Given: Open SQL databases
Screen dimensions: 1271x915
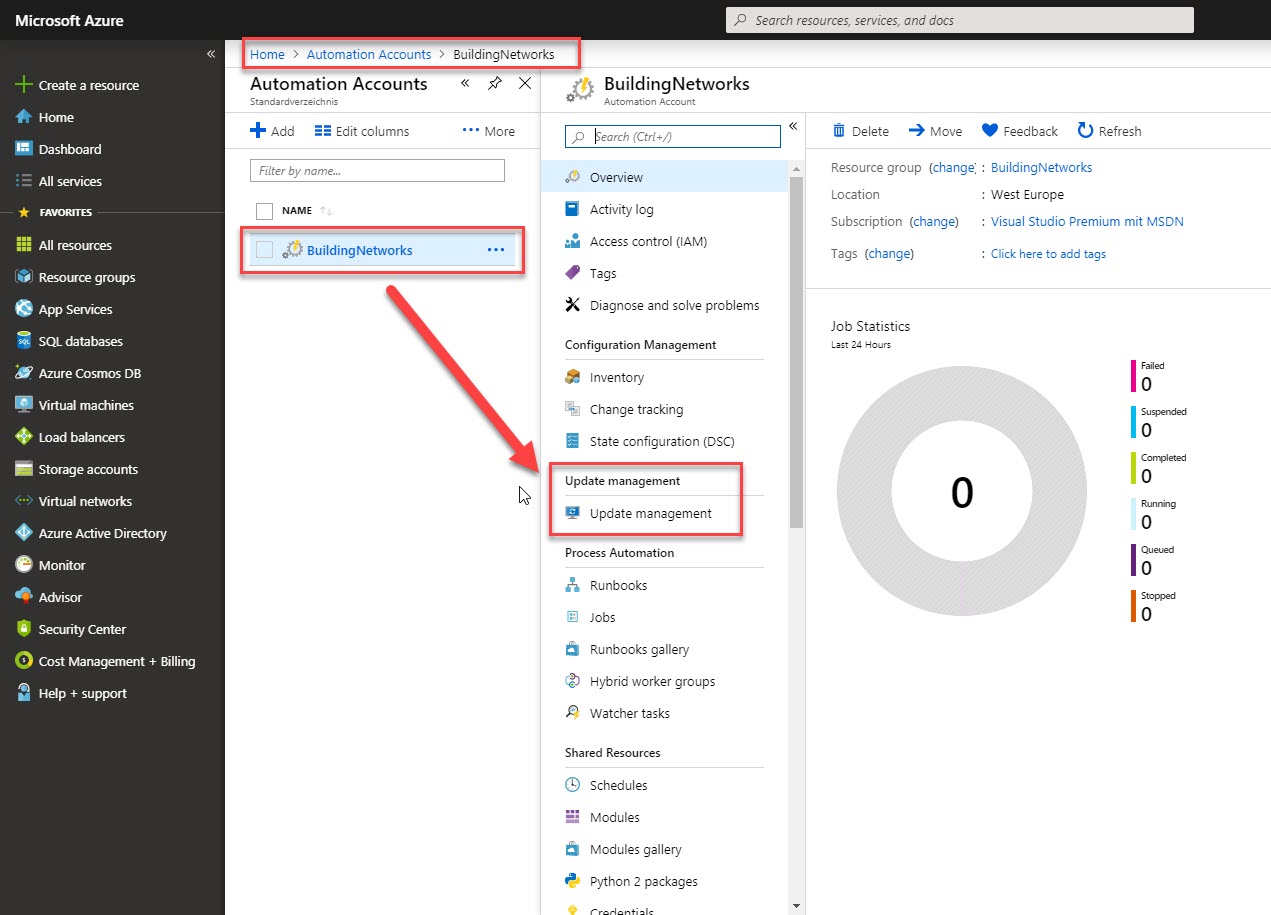Looking at the screenshot, I should (81, 341).
